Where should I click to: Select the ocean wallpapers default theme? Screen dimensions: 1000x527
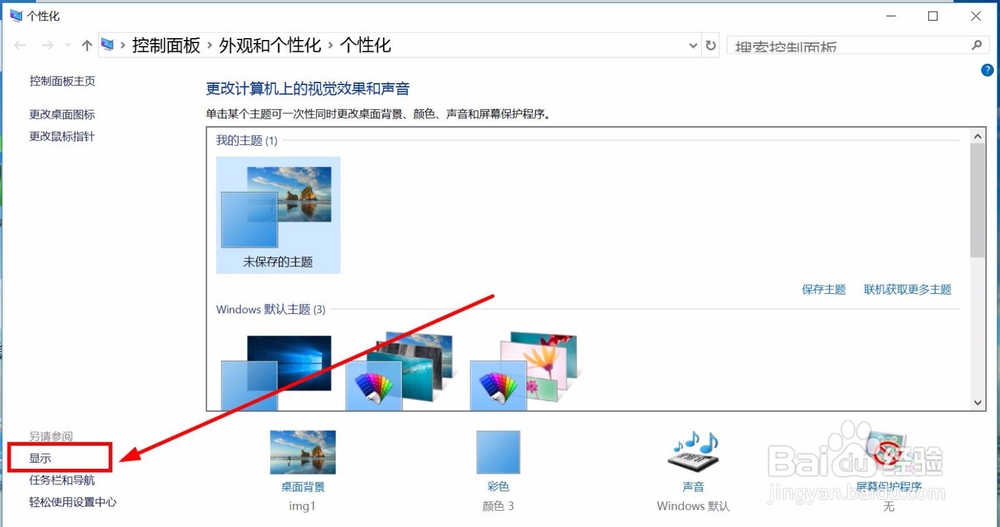pyautogui.click(x=401, y=371)
